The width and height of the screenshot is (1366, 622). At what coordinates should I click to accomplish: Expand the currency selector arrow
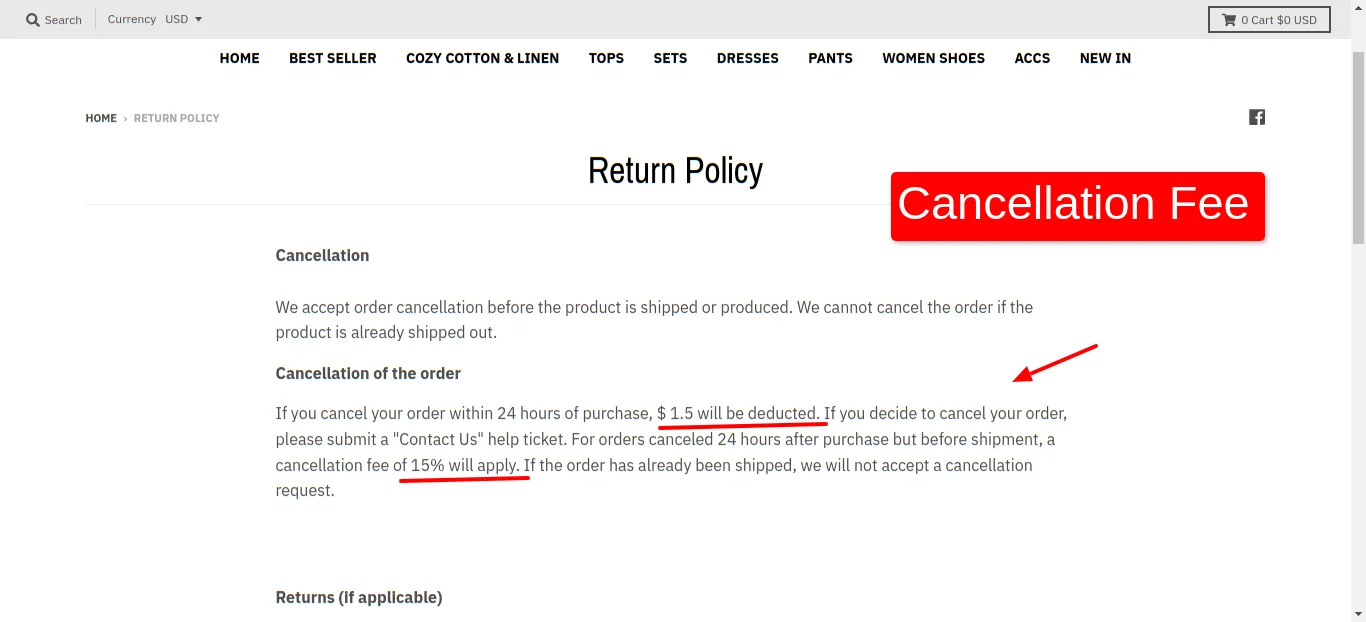(x=198, y=19)
